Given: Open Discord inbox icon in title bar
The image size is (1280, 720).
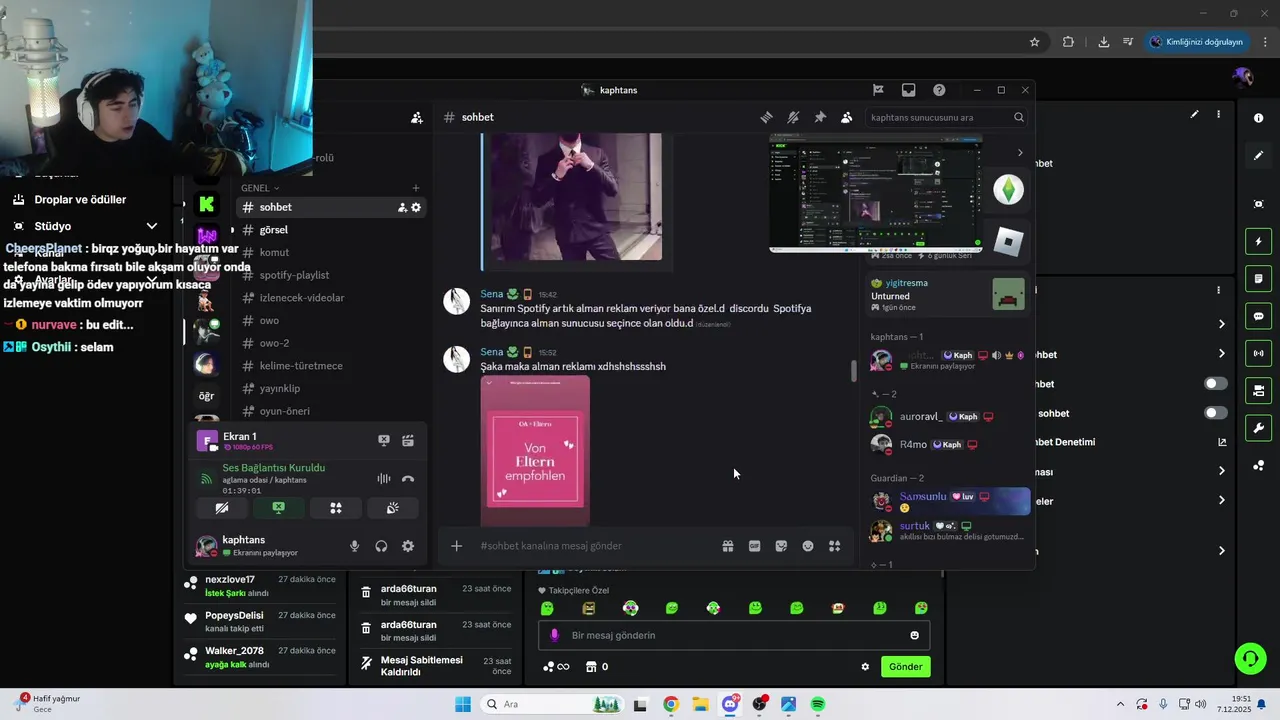Looking at the screenshot, I should point(908,90).
